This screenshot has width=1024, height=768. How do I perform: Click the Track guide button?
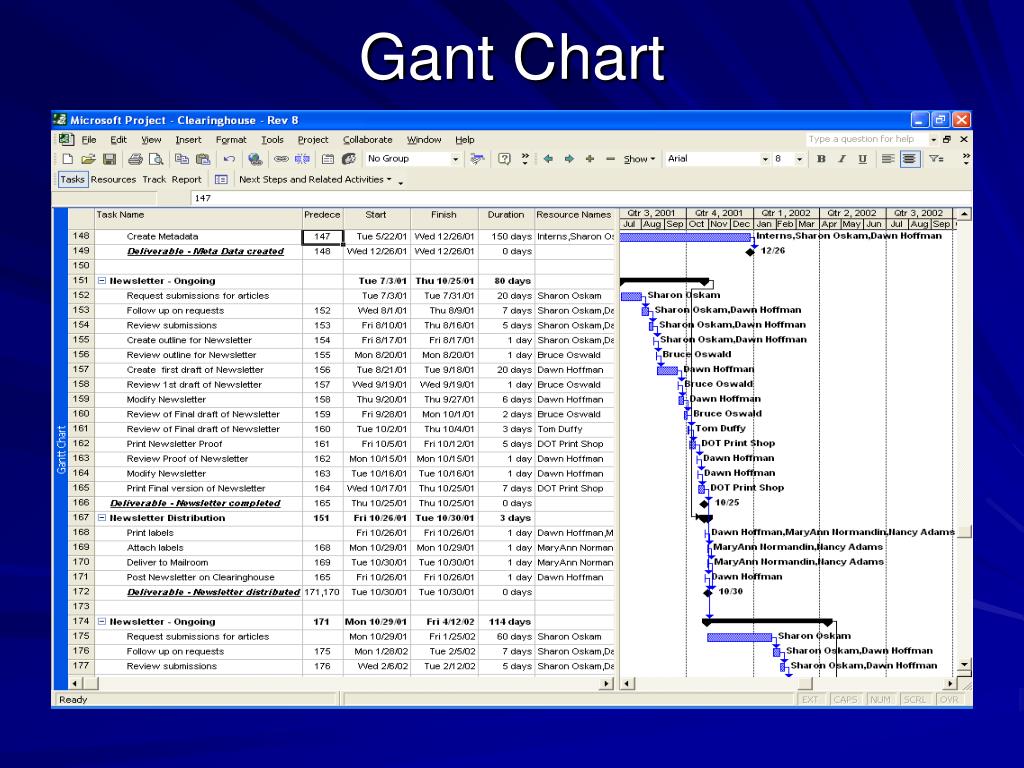[x=154, y=180]
